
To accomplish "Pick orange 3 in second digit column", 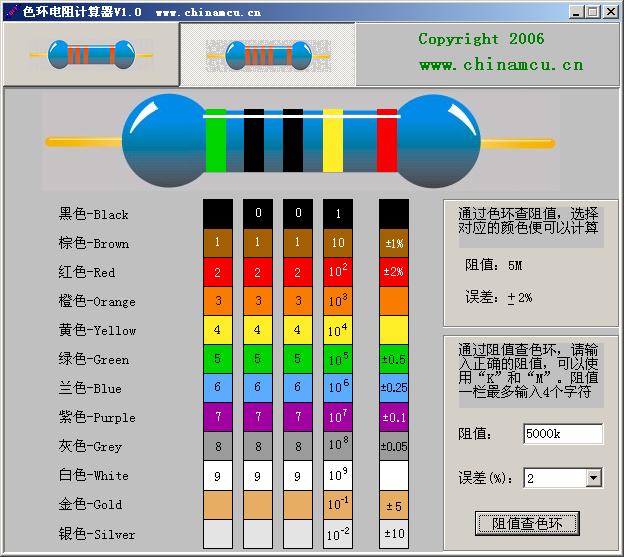I will [258, 301].
